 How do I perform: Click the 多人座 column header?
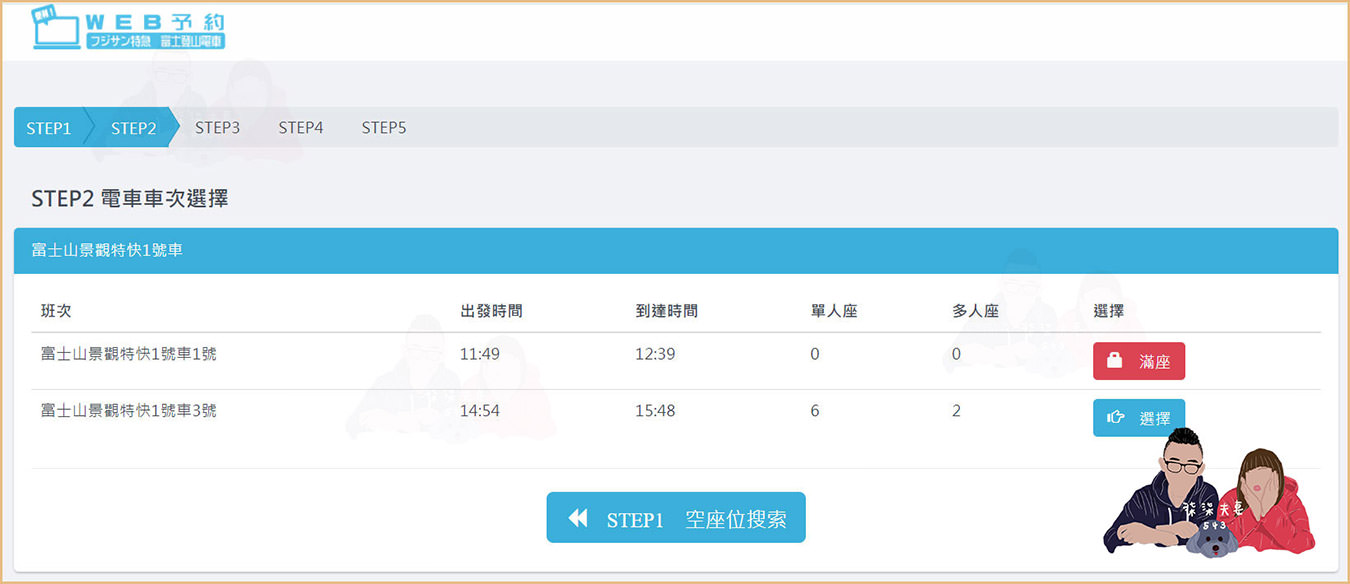click(x=975, y=311)
